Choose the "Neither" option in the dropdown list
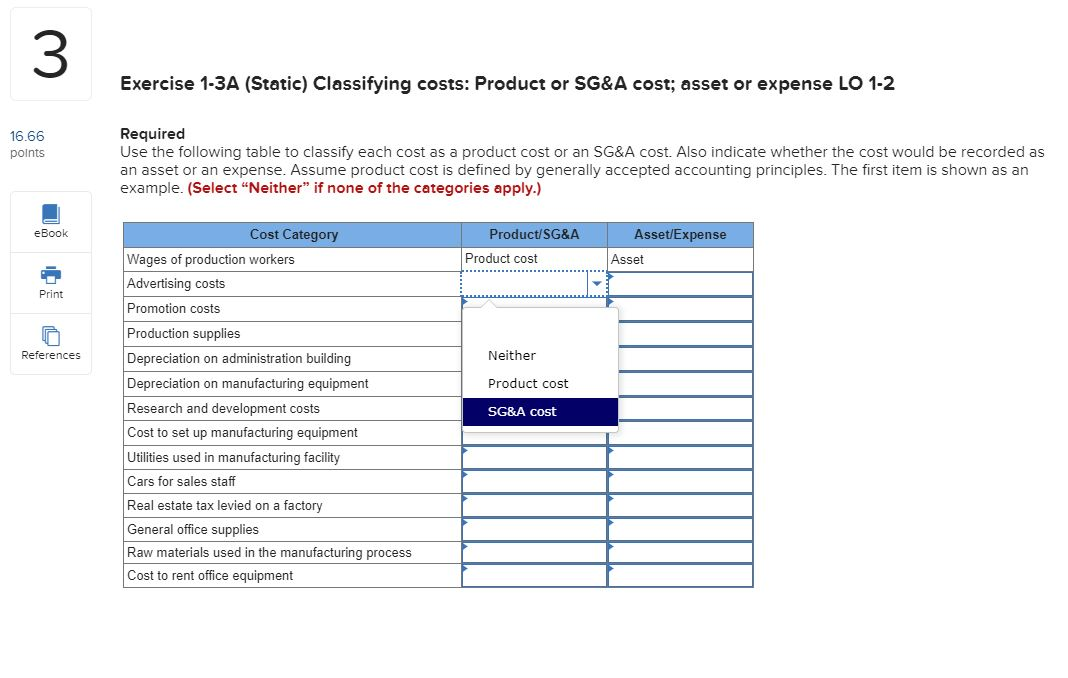Viewport: 1068px width, 678px height. tap(511, 355)
